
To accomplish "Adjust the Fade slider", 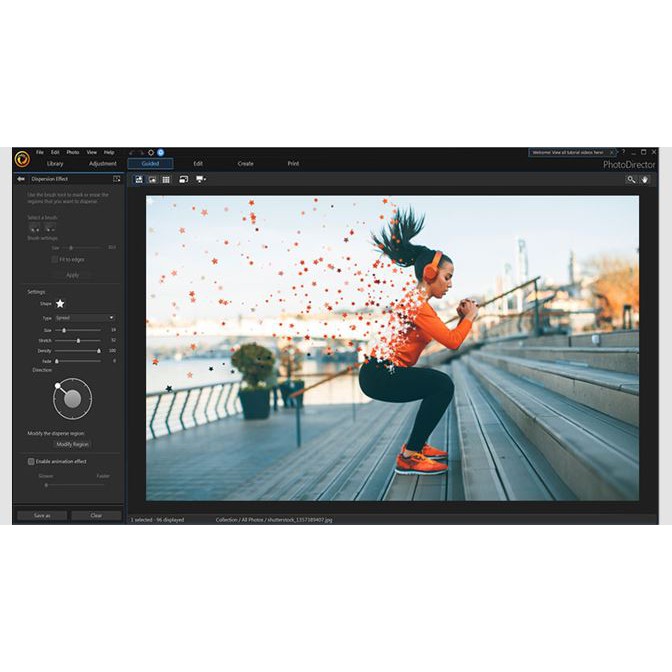I will point(78,361).
